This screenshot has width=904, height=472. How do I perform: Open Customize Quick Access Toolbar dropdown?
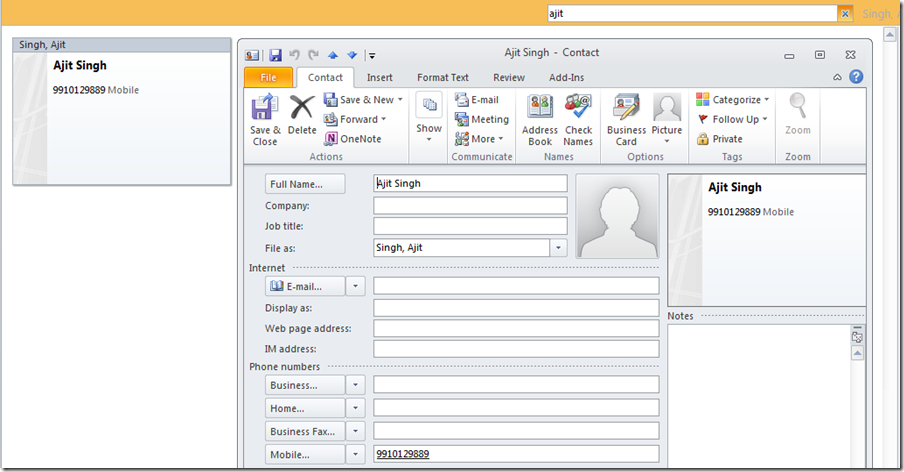click(372, 56)
